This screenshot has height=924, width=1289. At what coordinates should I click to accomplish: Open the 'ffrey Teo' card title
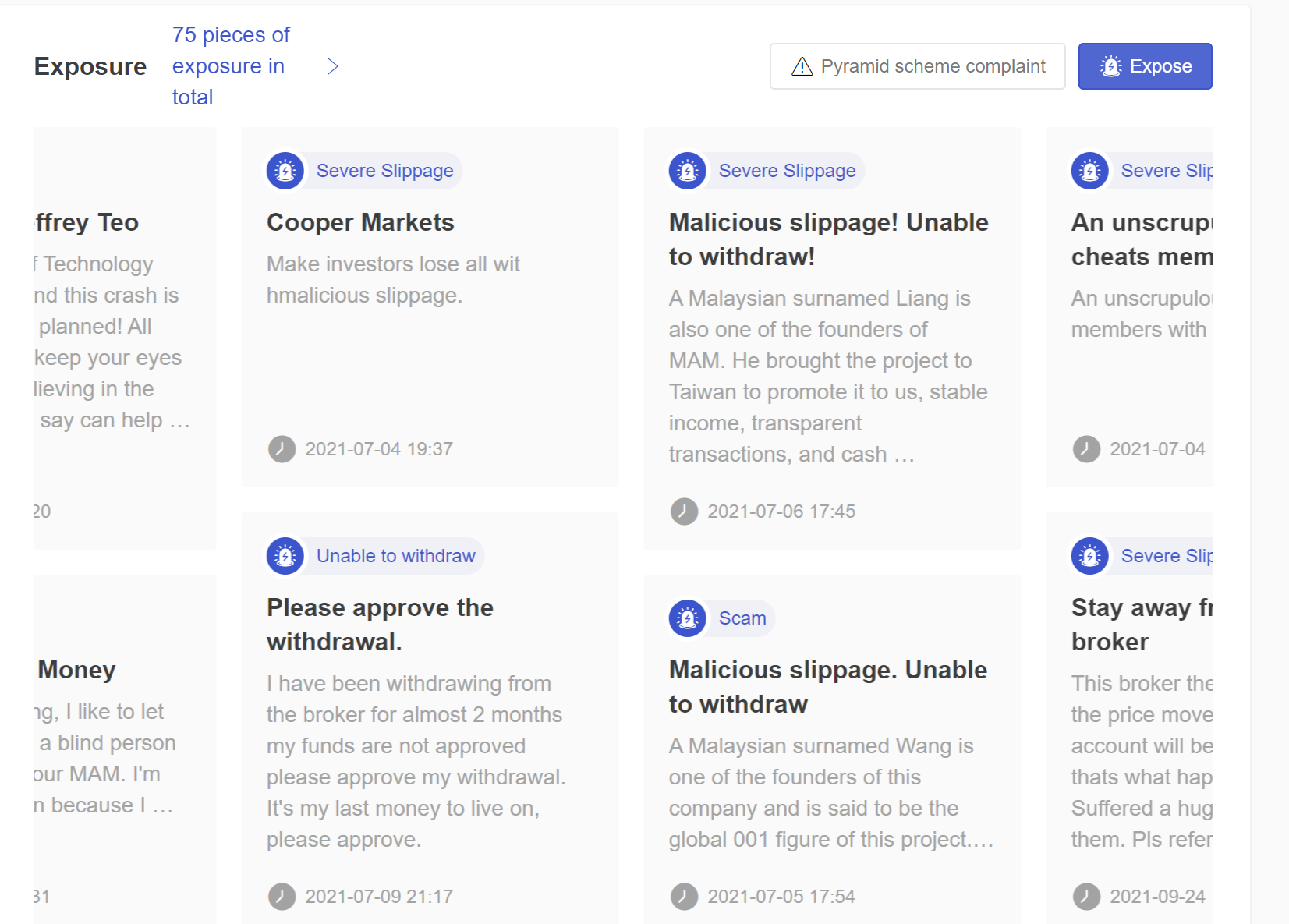[x=87, y=222]
